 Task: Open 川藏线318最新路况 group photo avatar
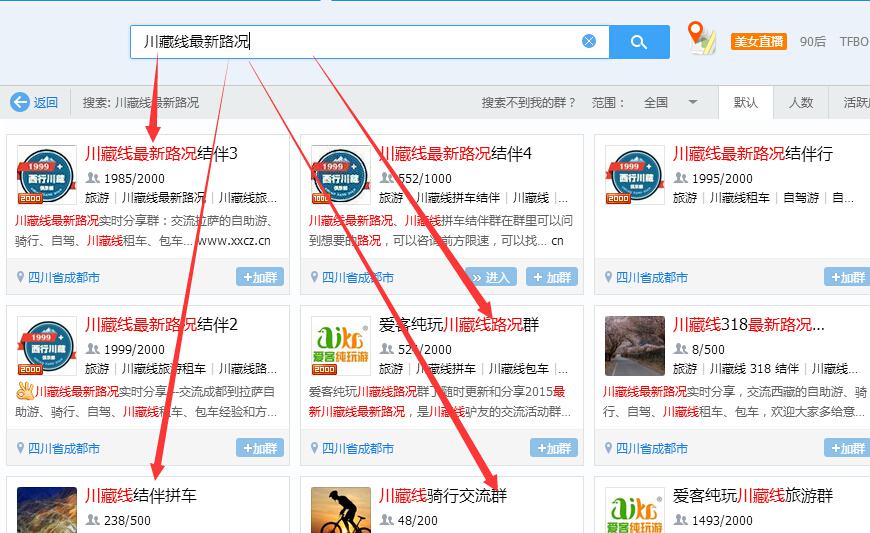(634, 346)
